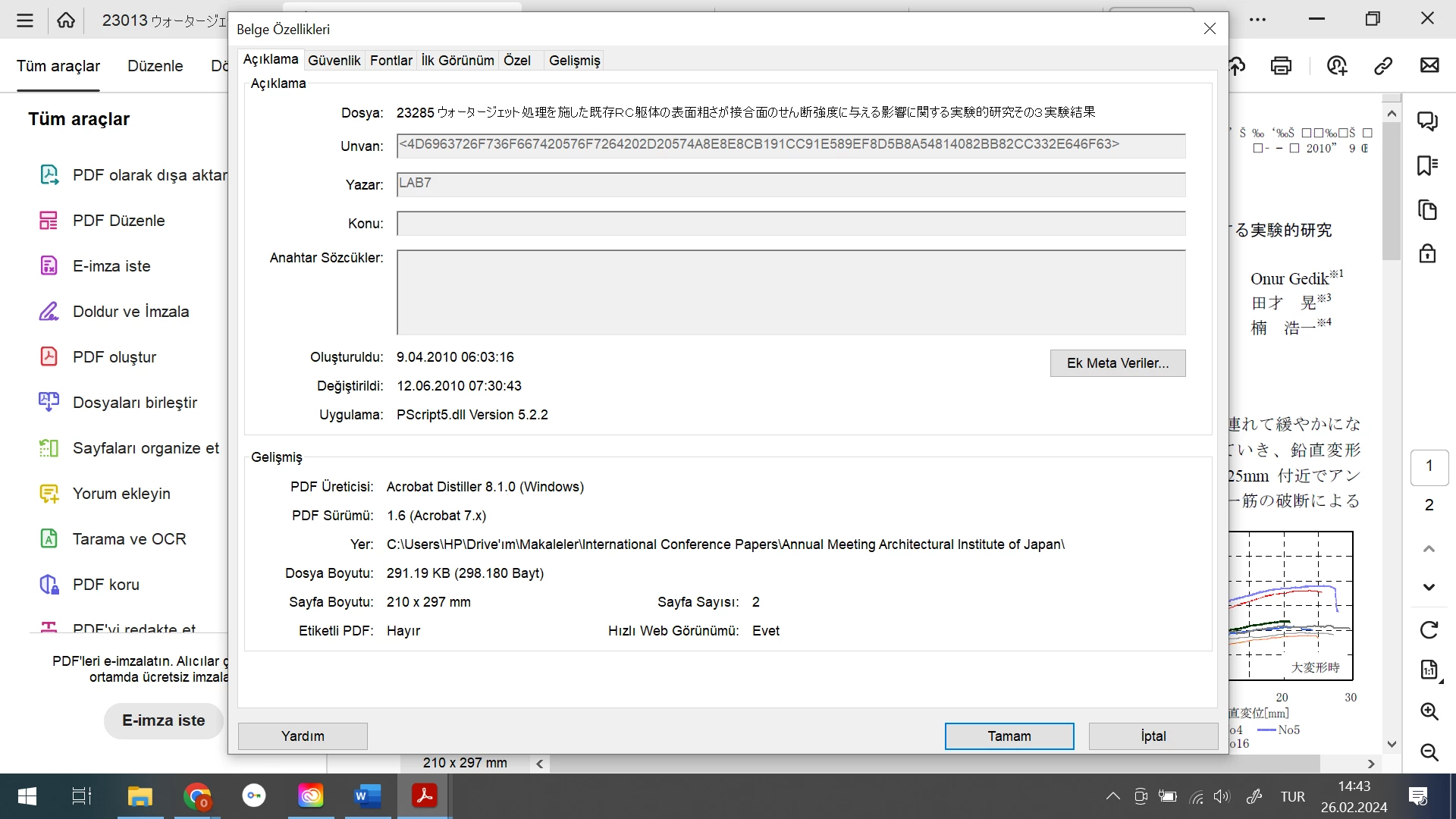Click the email envelope icon
Screen dimensions: 1456x819
point(1429,66)
